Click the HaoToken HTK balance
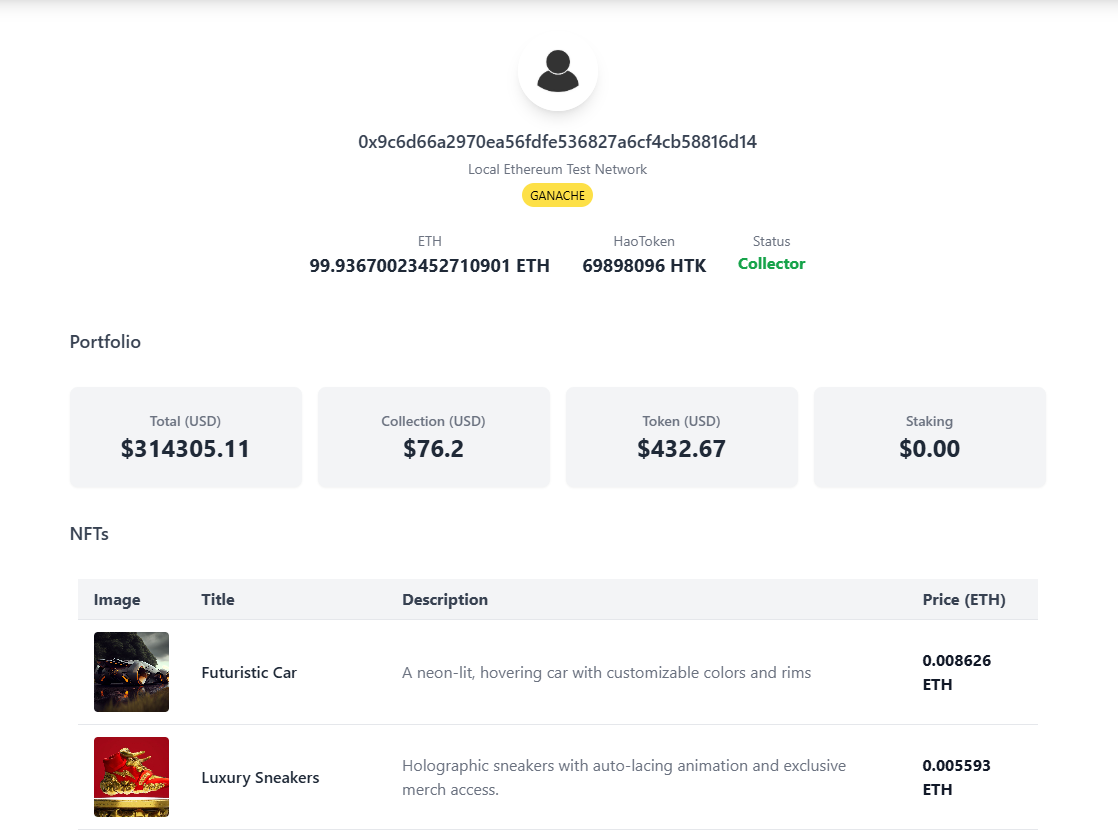 pos(644,266)
